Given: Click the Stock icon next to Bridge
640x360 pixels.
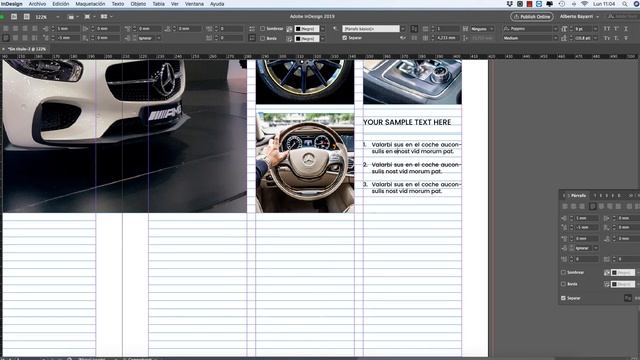Looking at the screenshot, I should [x=27, y=17].
